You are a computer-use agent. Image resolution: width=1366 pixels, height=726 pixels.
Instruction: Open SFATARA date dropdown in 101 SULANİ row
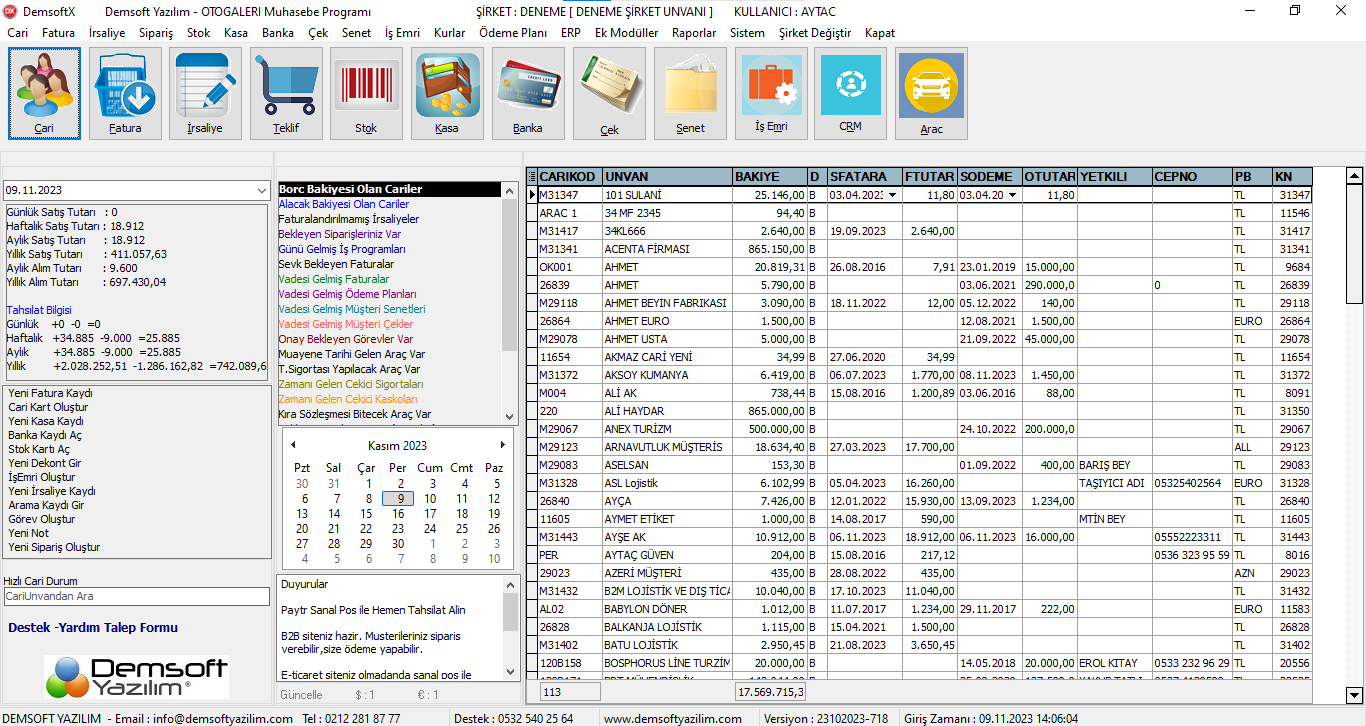892,195
